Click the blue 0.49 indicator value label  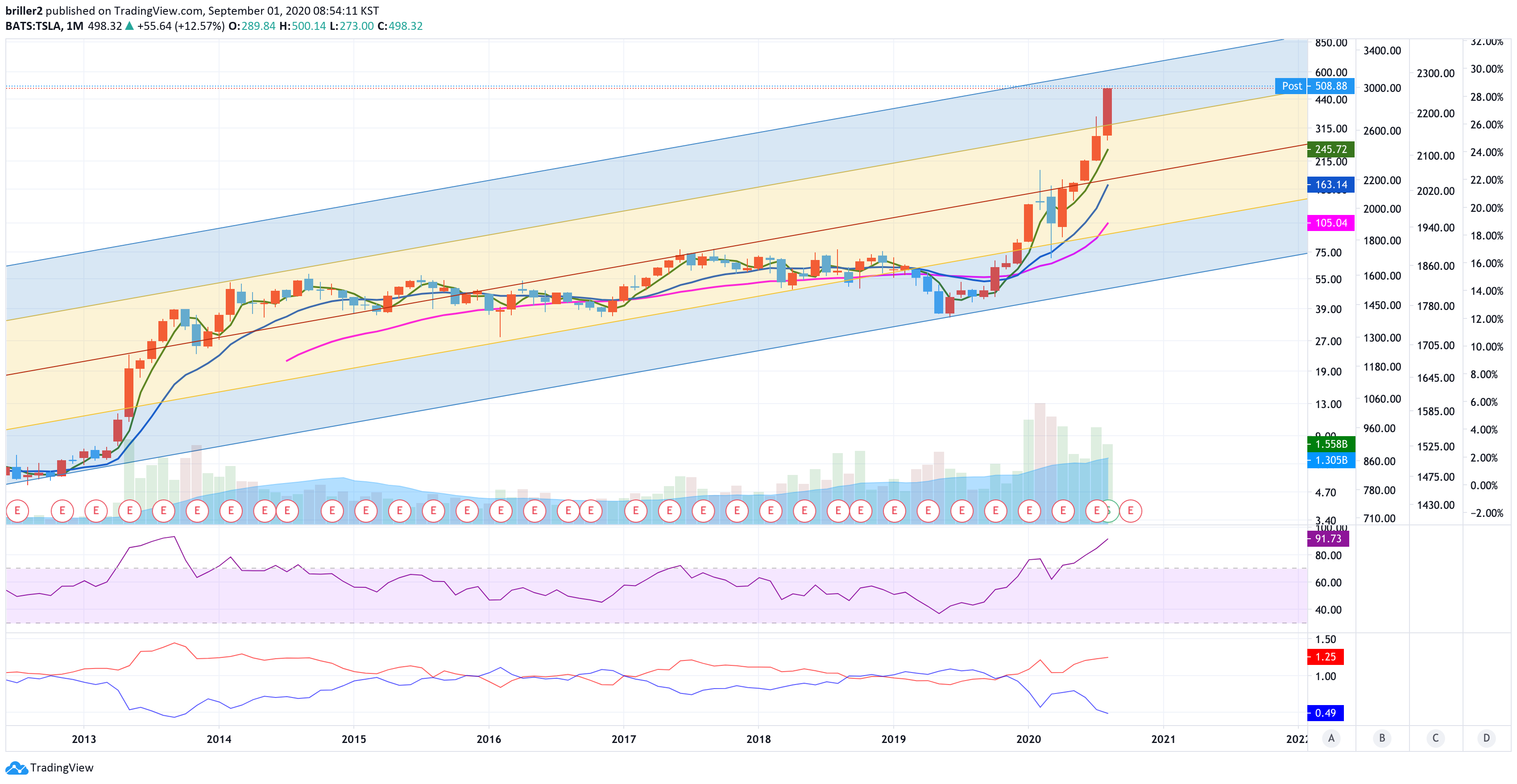1325,714
